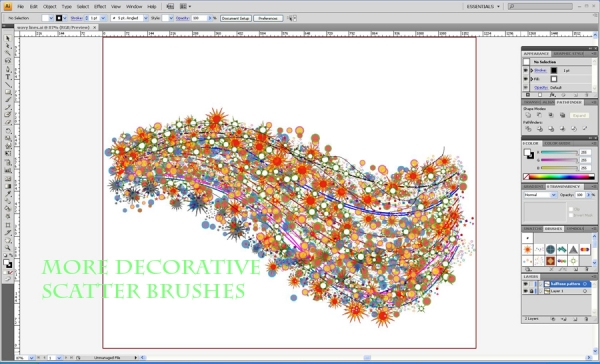Screen dimensions: 600x364
Task: Click the Opacity link in control bar
Action: [x=183, y=18]
